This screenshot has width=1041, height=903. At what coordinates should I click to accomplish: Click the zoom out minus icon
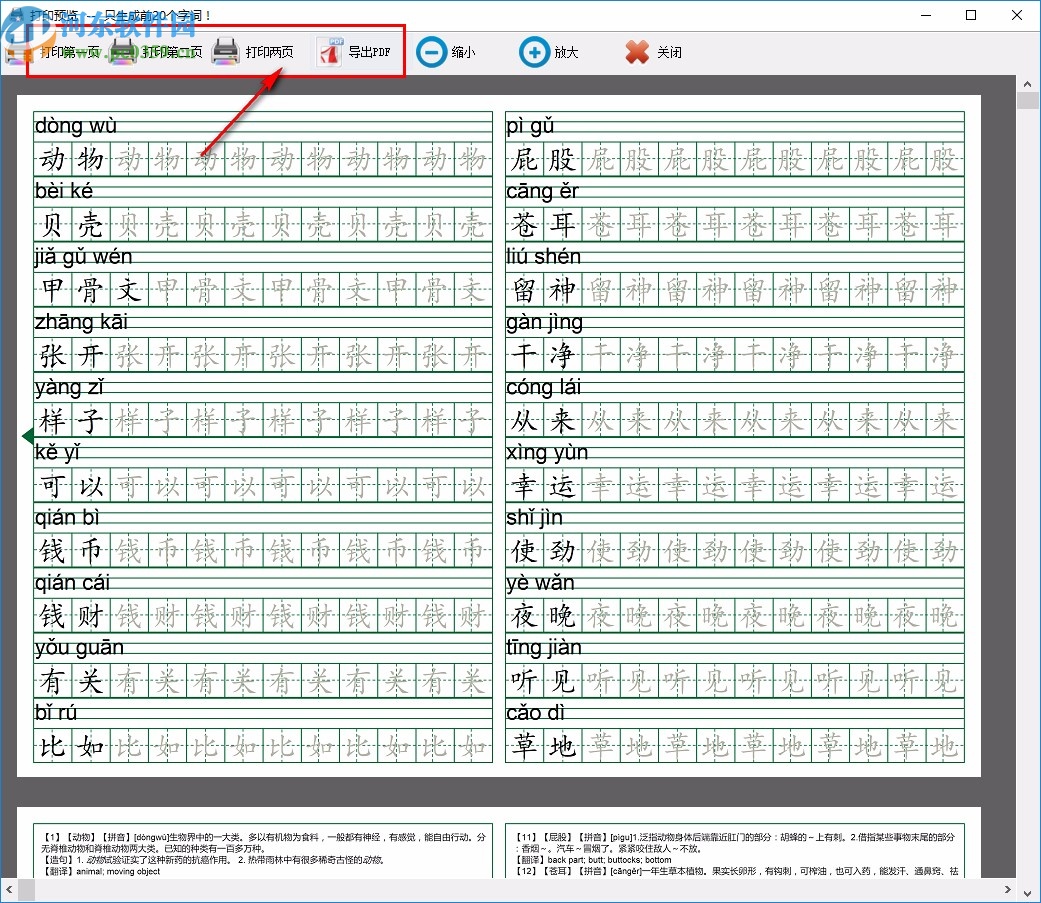432,52
